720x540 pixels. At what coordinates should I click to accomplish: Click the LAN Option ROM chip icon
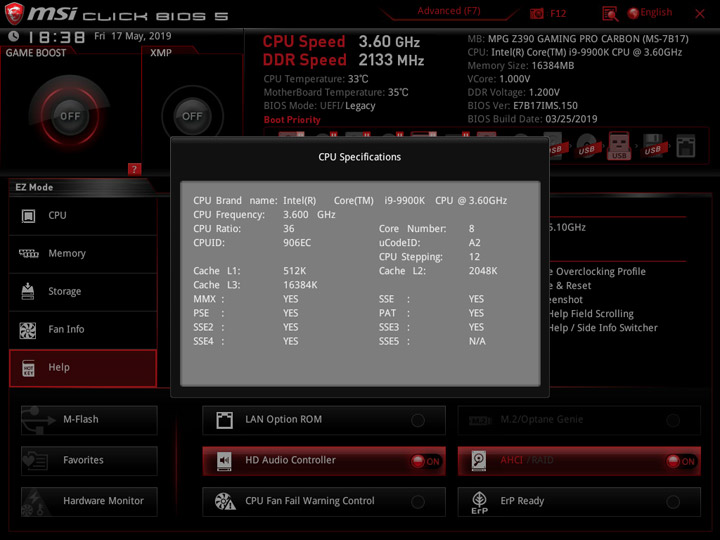225,420
